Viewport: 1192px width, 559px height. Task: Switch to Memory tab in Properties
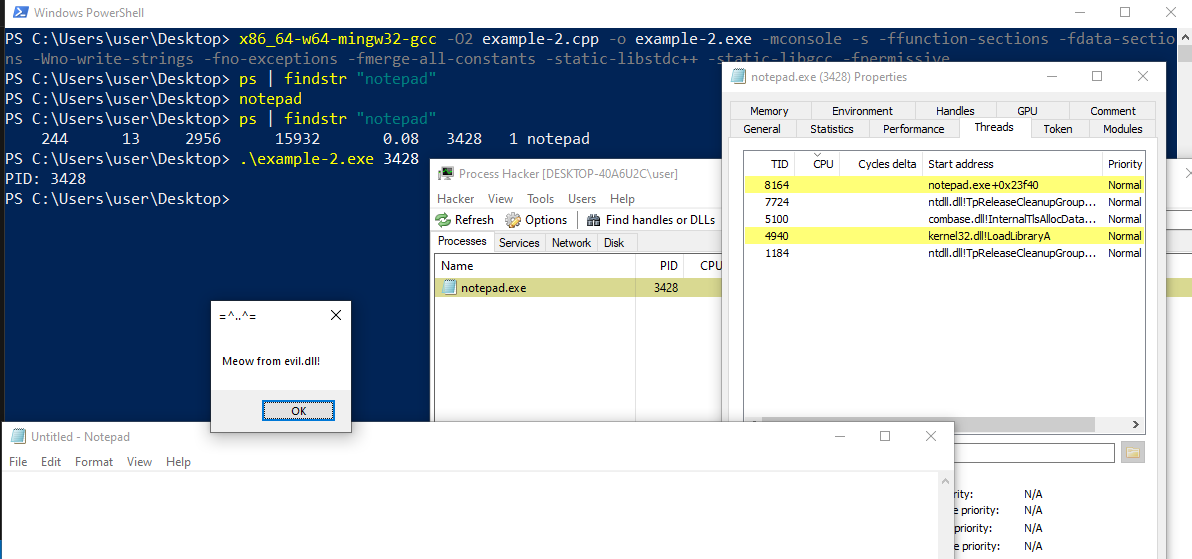click(x=769, y=111)
